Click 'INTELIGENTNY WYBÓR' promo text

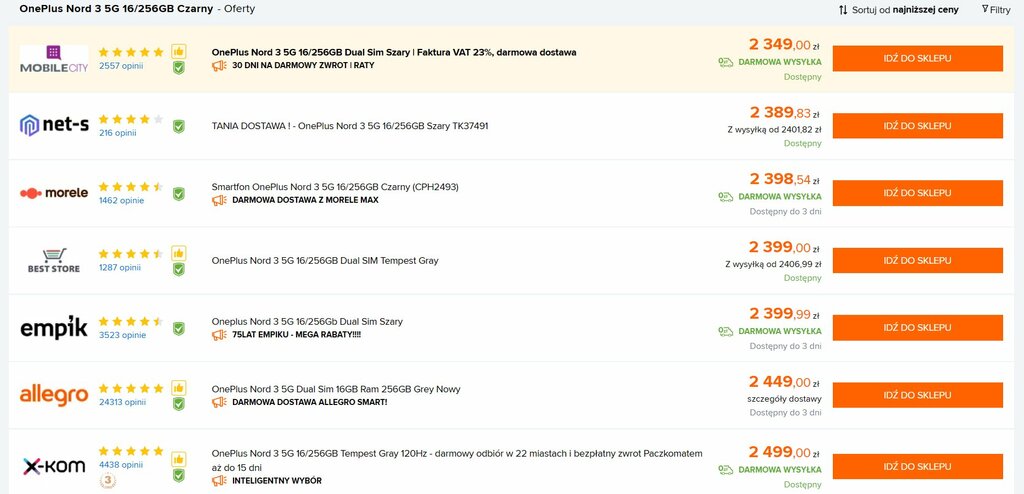(x=277, y=480)
